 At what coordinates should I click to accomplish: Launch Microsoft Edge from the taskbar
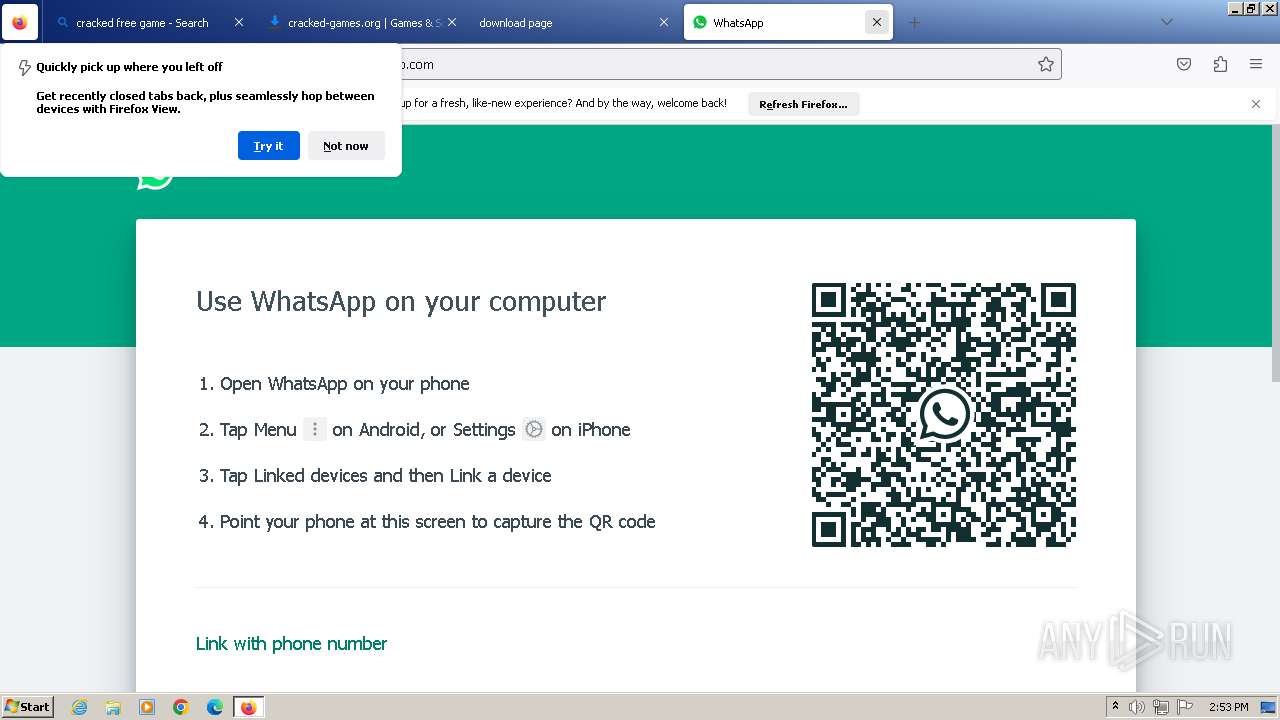tap(215, 707)
